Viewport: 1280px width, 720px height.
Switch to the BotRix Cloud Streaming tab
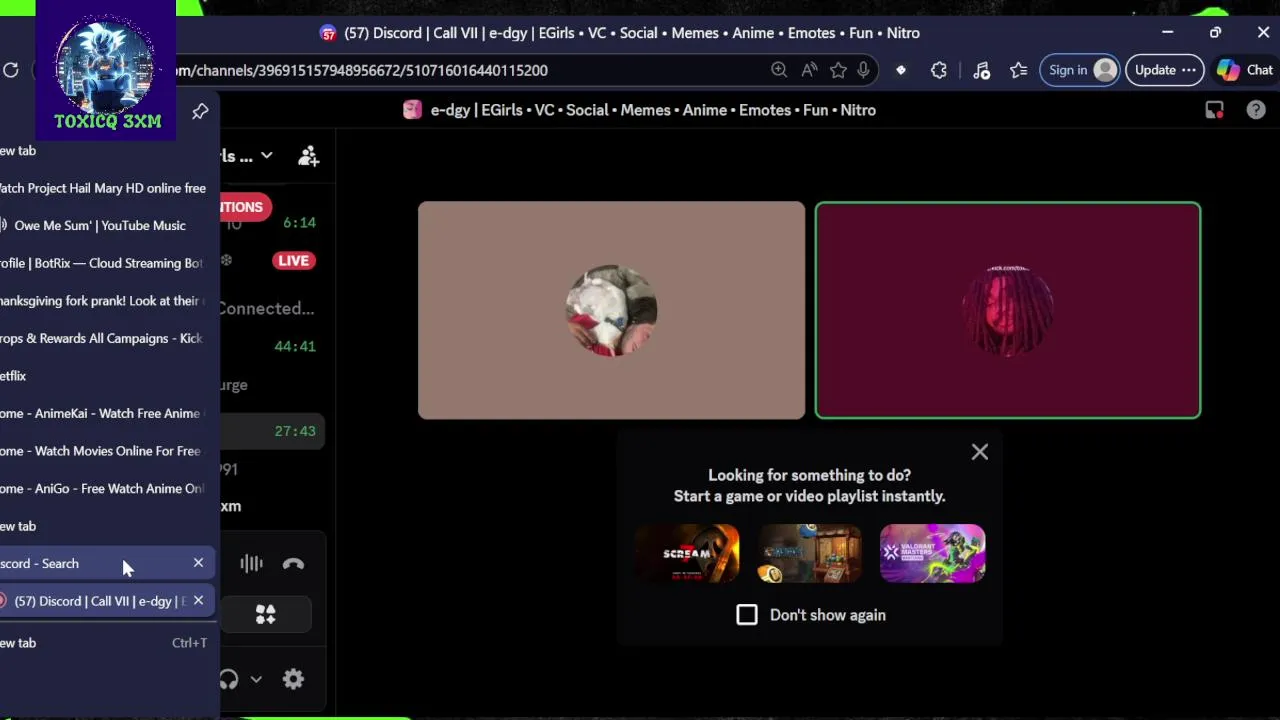pyautogui.click(x=105, y=263)
